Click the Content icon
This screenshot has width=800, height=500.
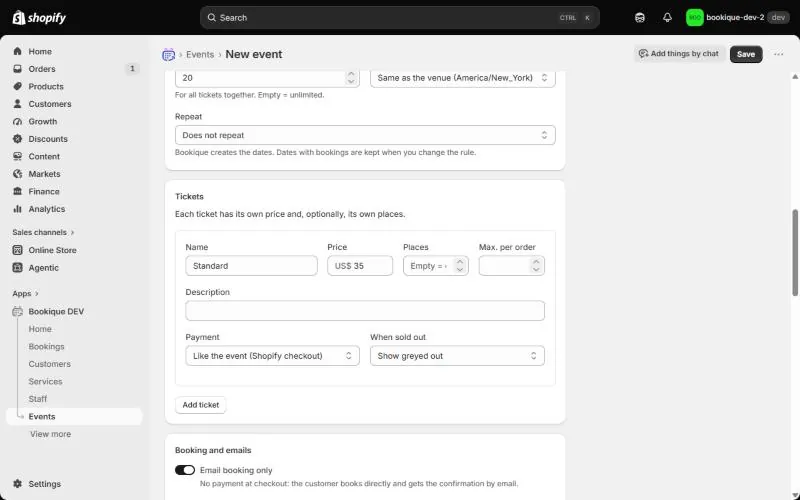[17, 157]
